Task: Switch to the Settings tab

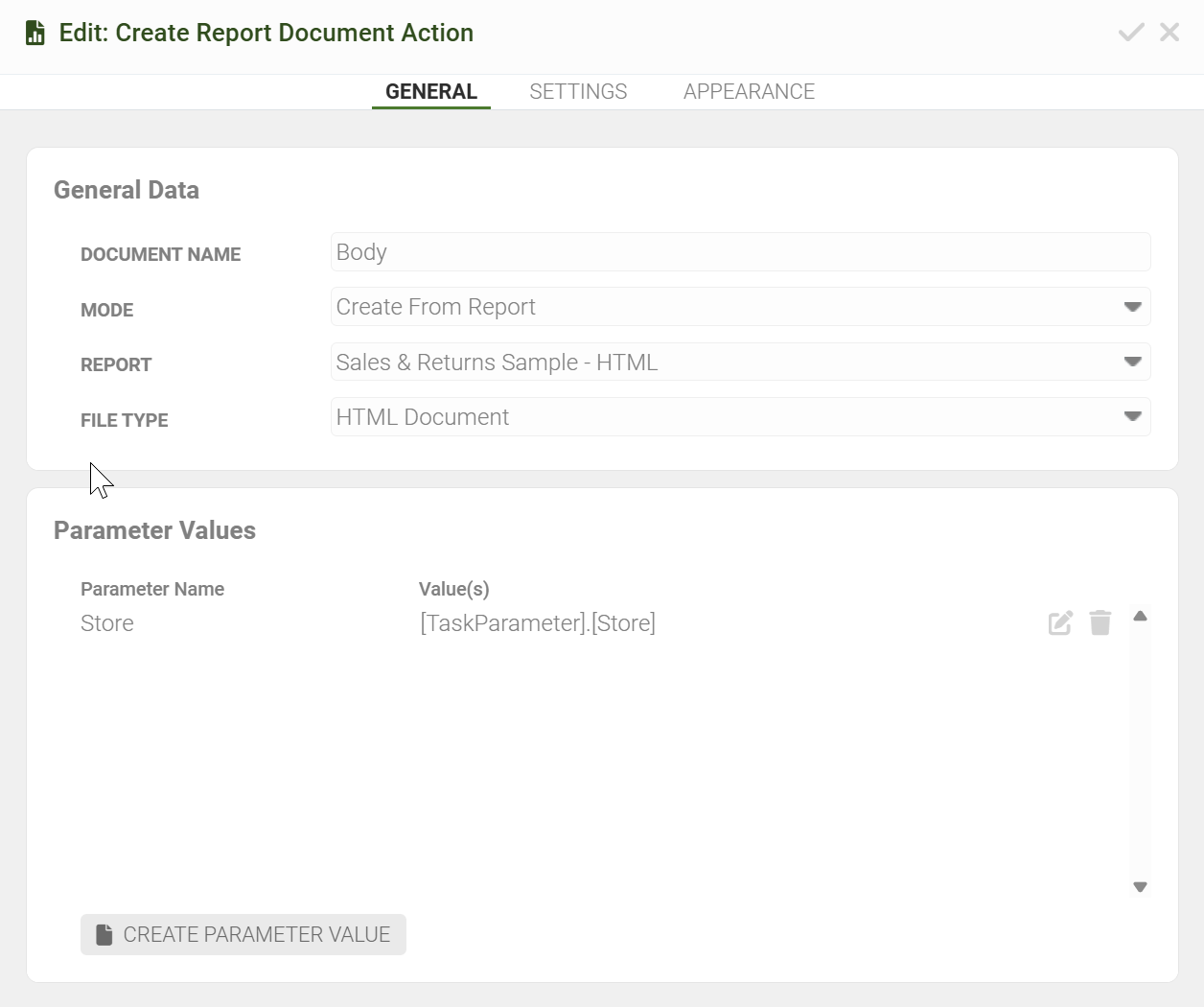Action: coord(578,92)
